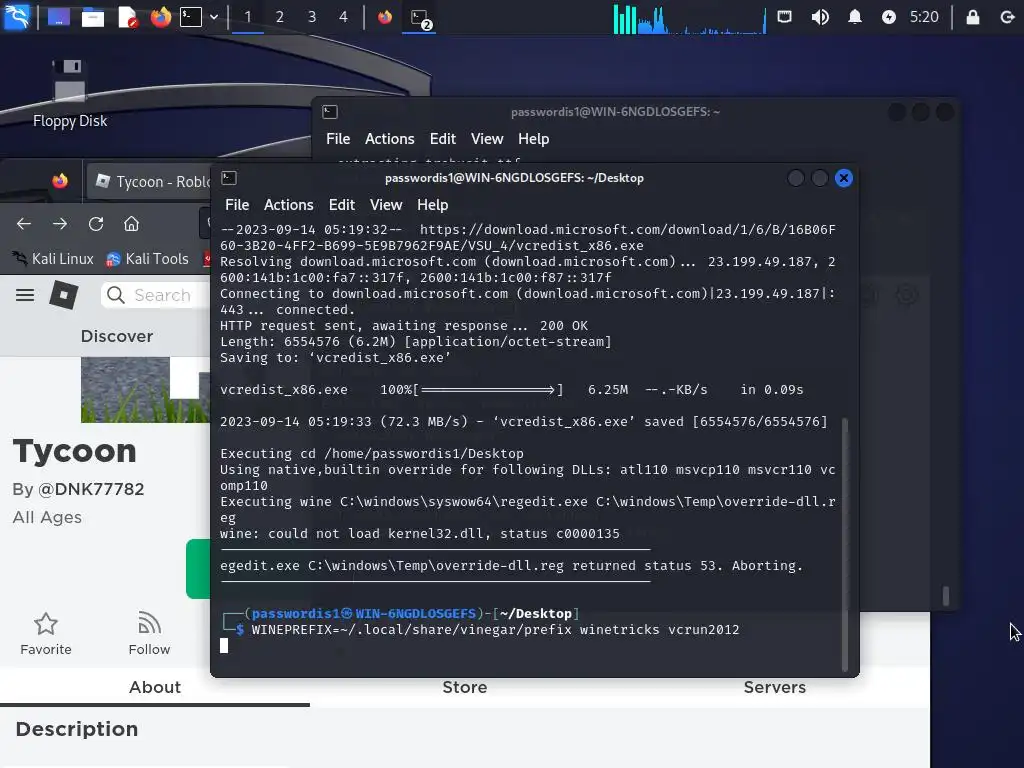Open the file manager from the panel

[93, 17]
